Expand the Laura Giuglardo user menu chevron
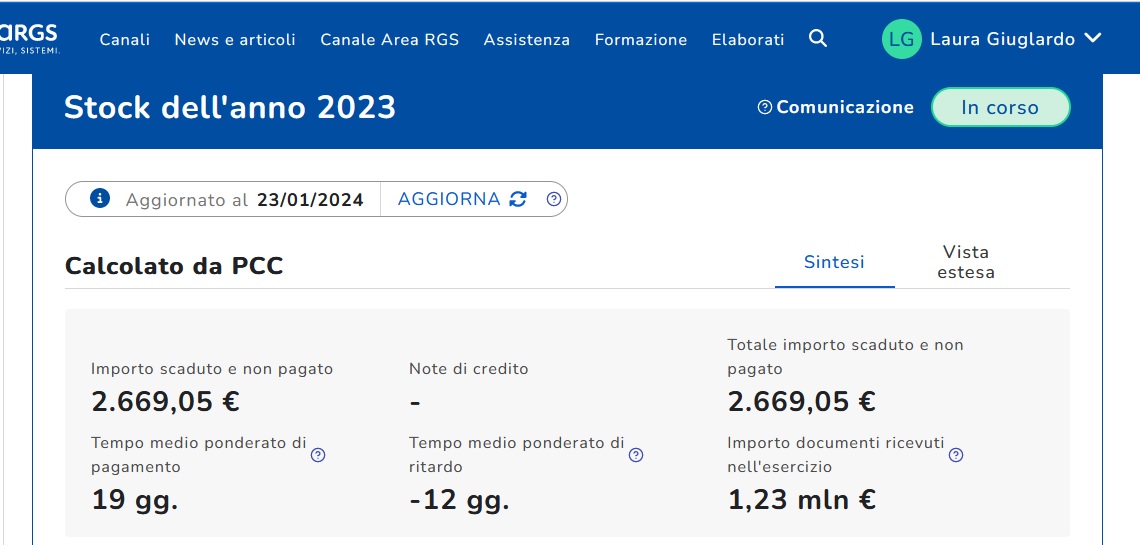1140x545 pixels. click(x=1092, y=39)
